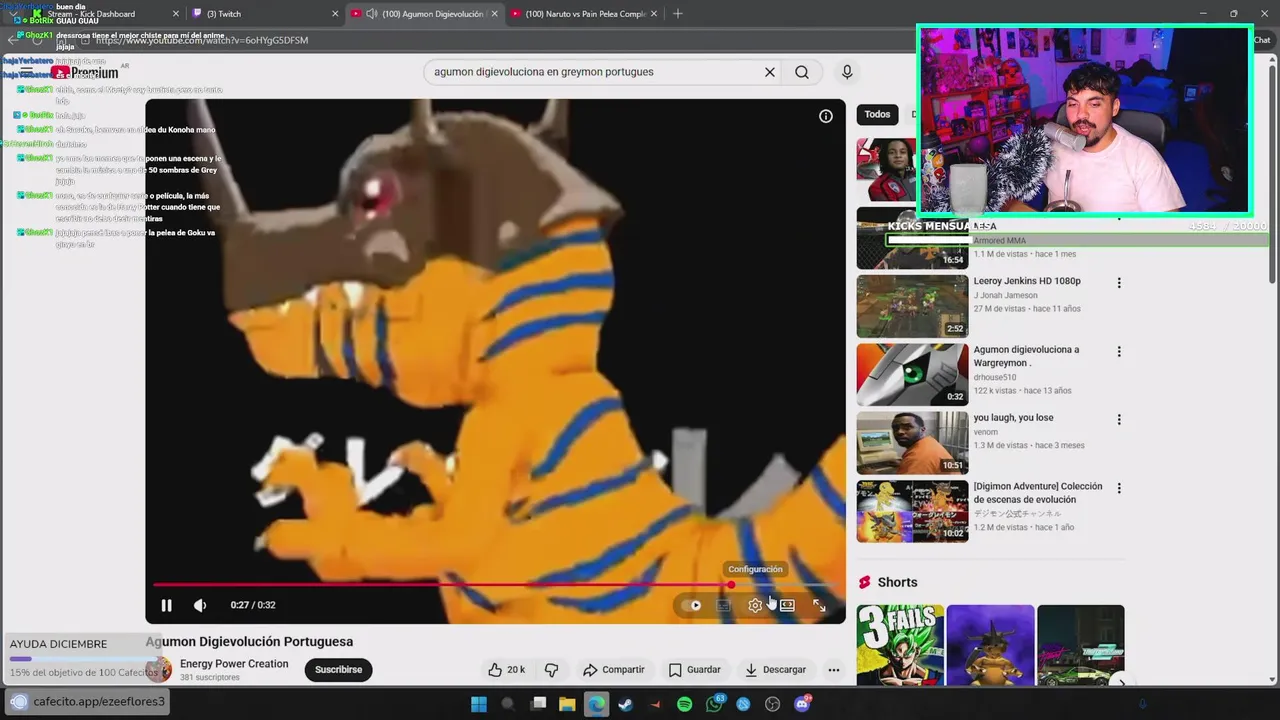Click the drhouse510 channel name
The height and width of the screenshot is (720, 1280).
995,377
